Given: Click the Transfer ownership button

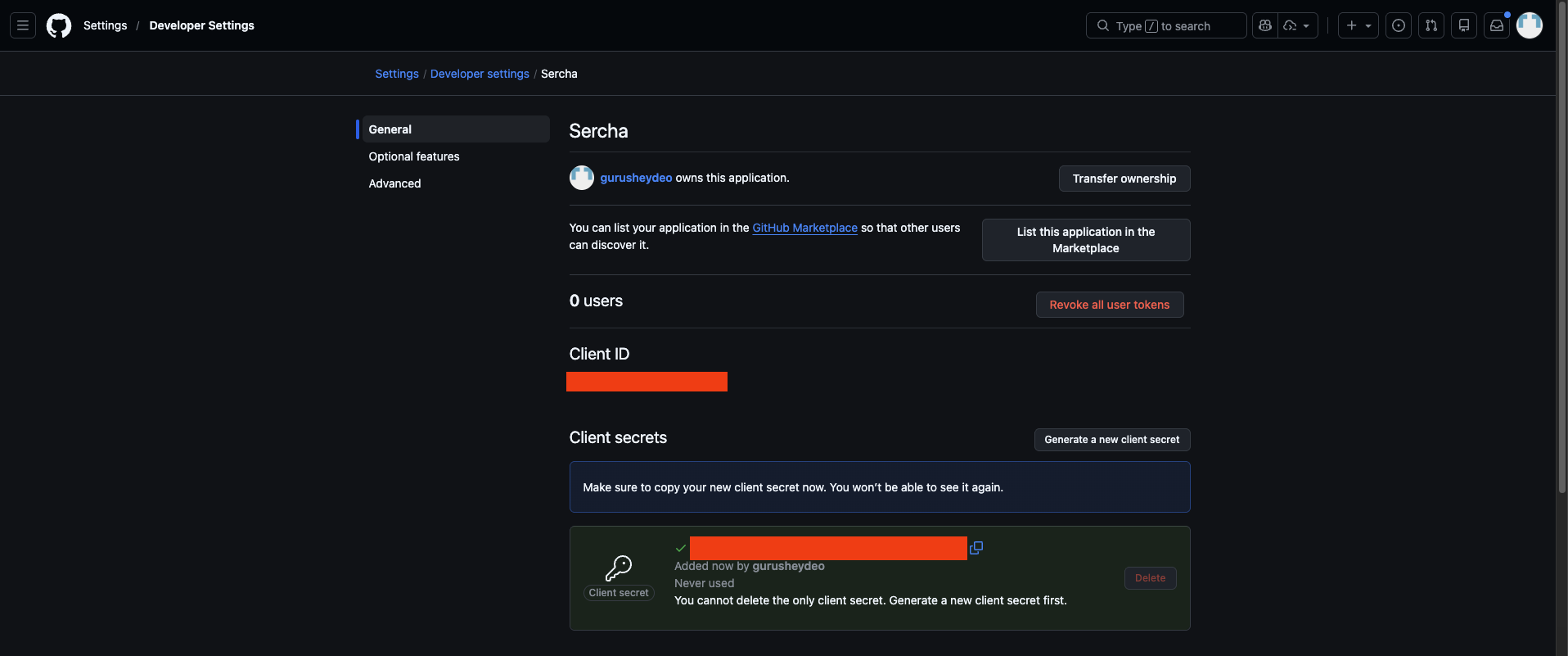Looking at the screenshot, I should [x=1124, y=179].
